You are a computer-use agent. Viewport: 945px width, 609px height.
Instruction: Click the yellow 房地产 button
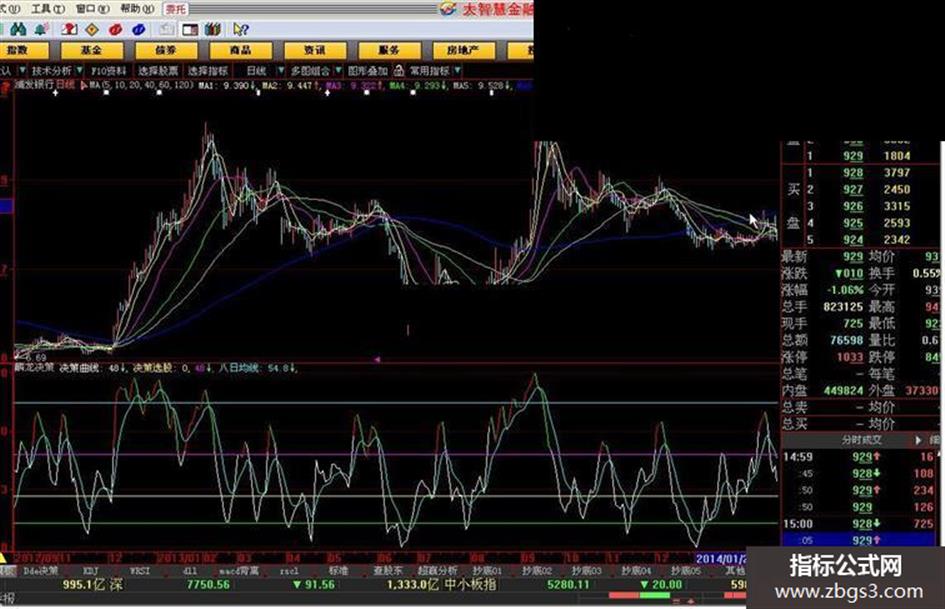463,51
